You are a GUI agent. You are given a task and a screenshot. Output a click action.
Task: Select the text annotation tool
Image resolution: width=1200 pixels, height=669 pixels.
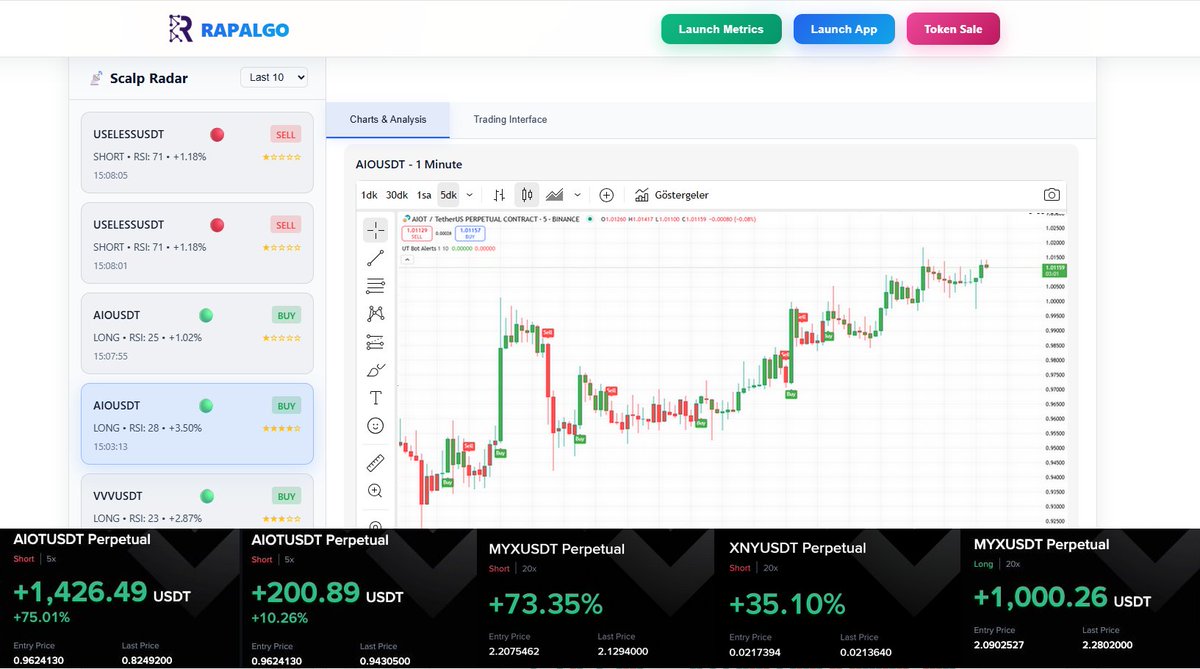375,398
